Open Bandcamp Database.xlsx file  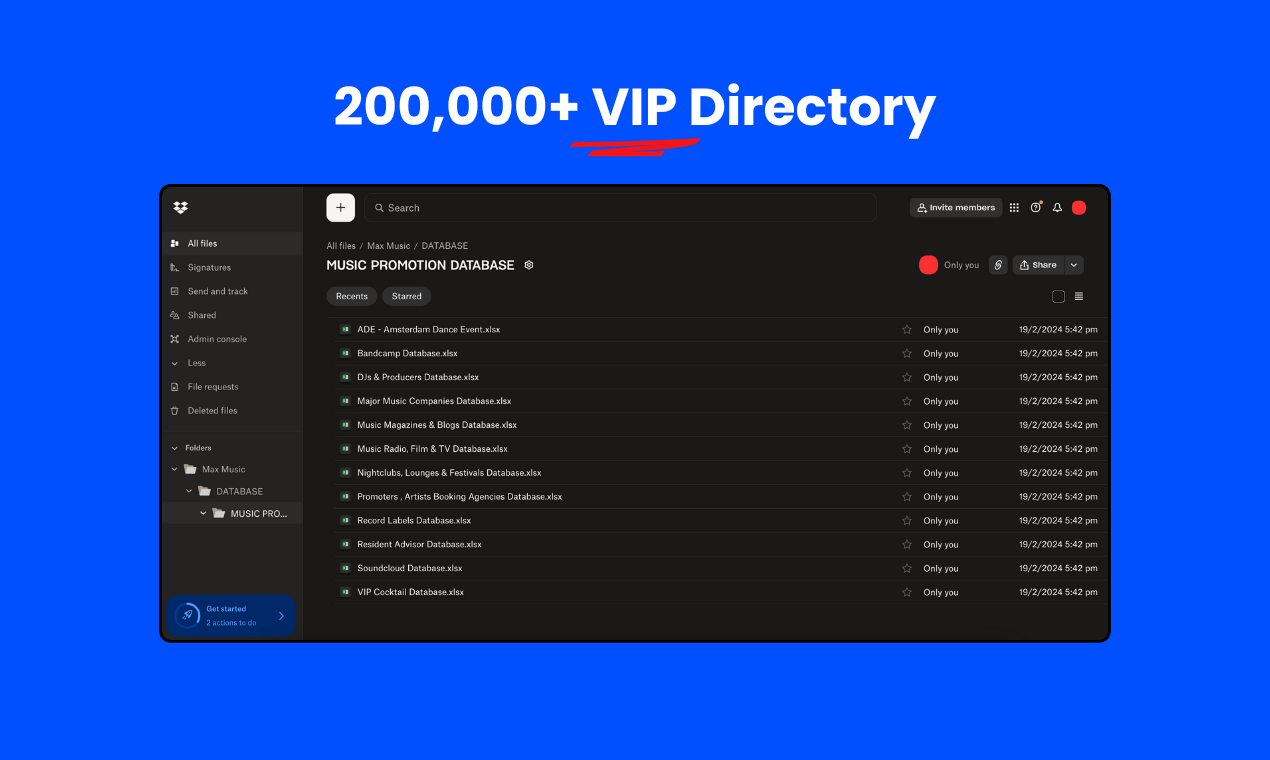pos(407,353)
